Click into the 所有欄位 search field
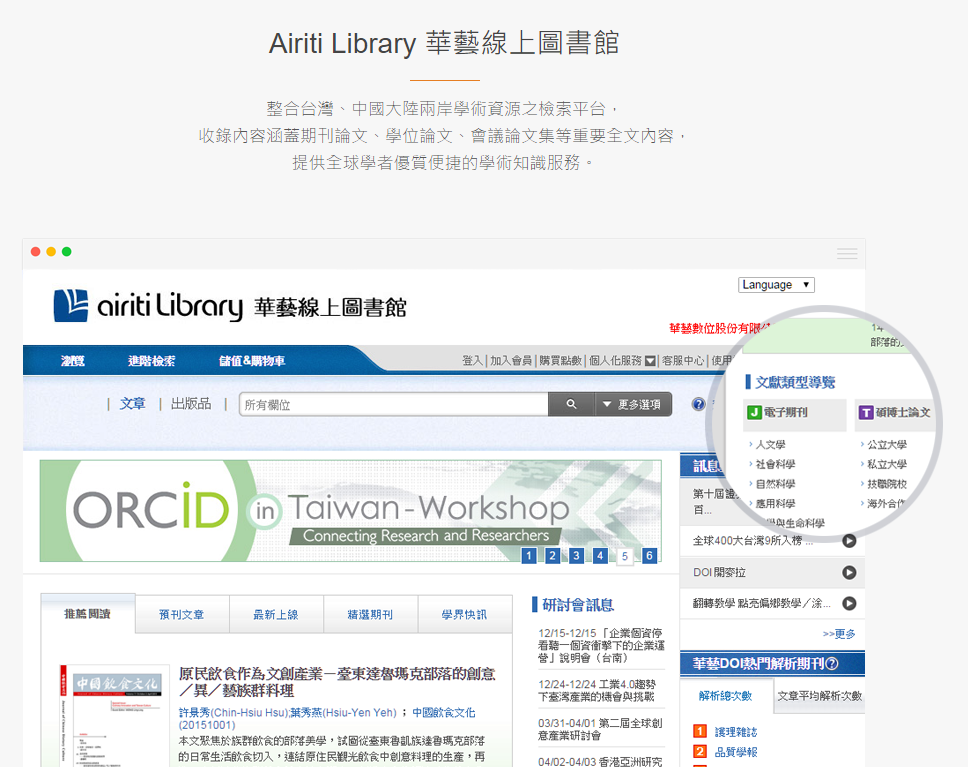The image size is (968, 767). tap(394, 404)
